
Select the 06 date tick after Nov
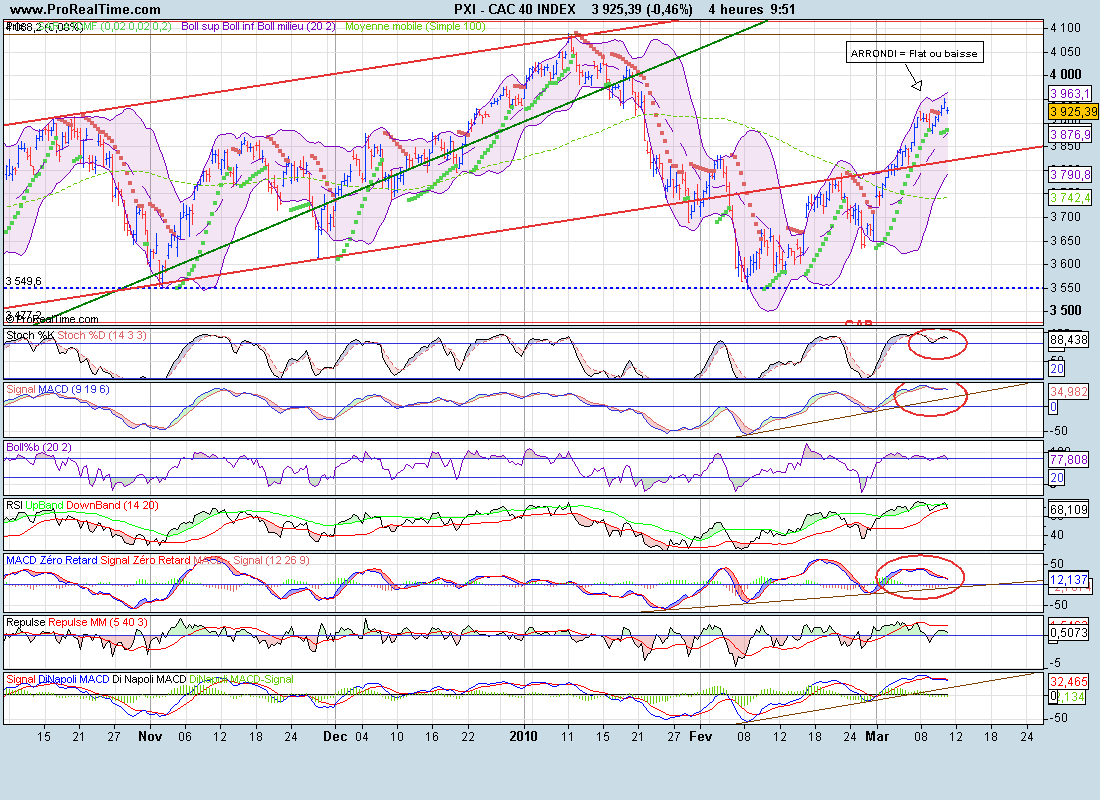[185, 737]
